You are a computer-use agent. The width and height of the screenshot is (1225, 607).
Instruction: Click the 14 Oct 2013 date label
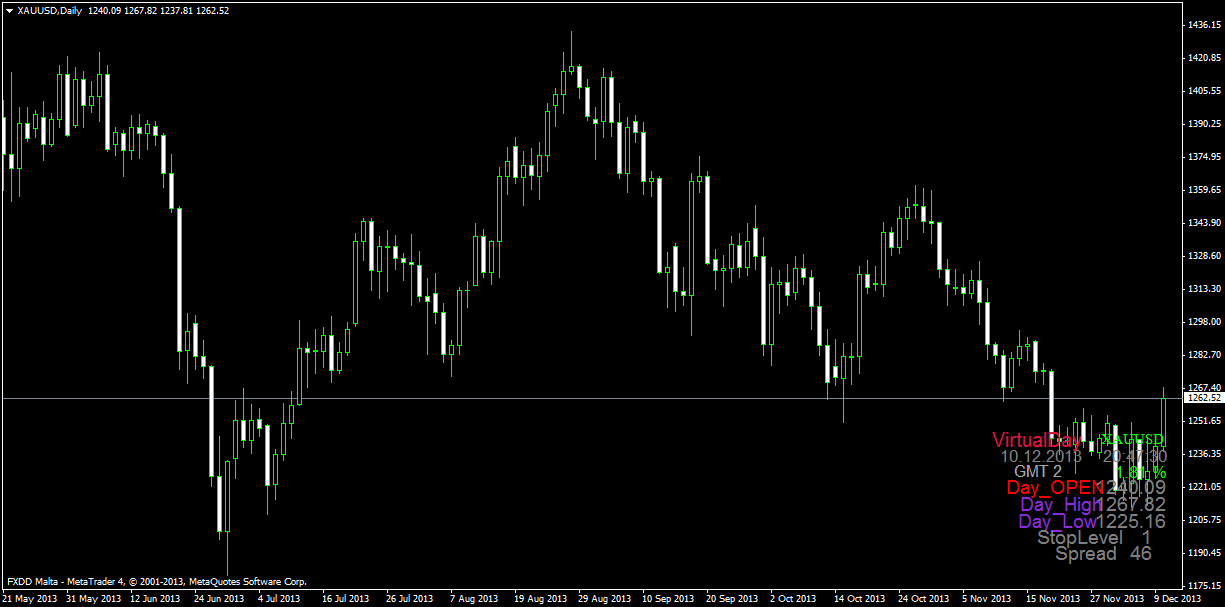(861, 598)
